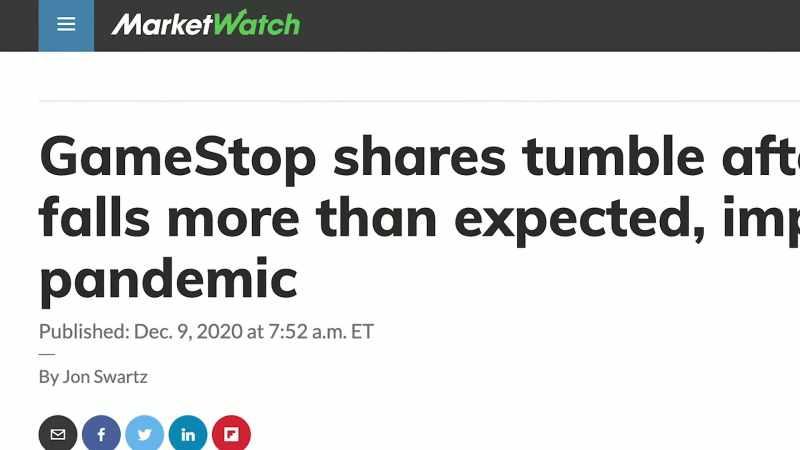Screen dimensions: 800x450
Task: Click the short dash under published date
Action: pyautogui.click(x=47, y=354)
